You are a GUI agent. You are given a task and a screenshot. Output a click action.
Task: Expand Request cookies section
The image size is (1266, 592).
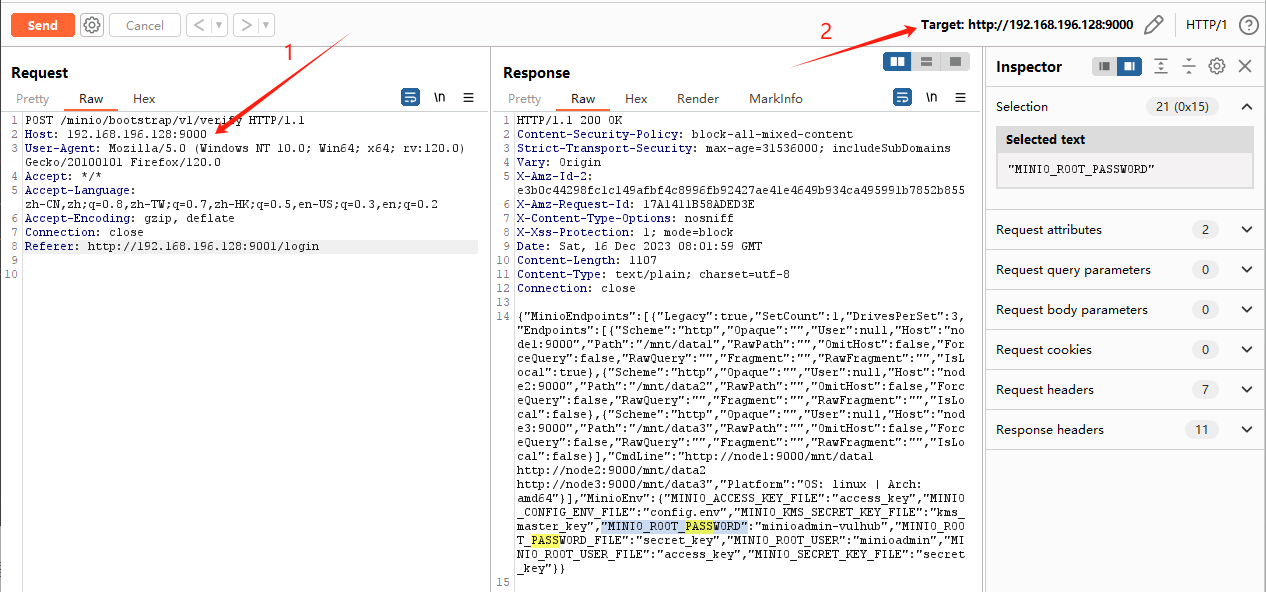tap(1246, 350)
